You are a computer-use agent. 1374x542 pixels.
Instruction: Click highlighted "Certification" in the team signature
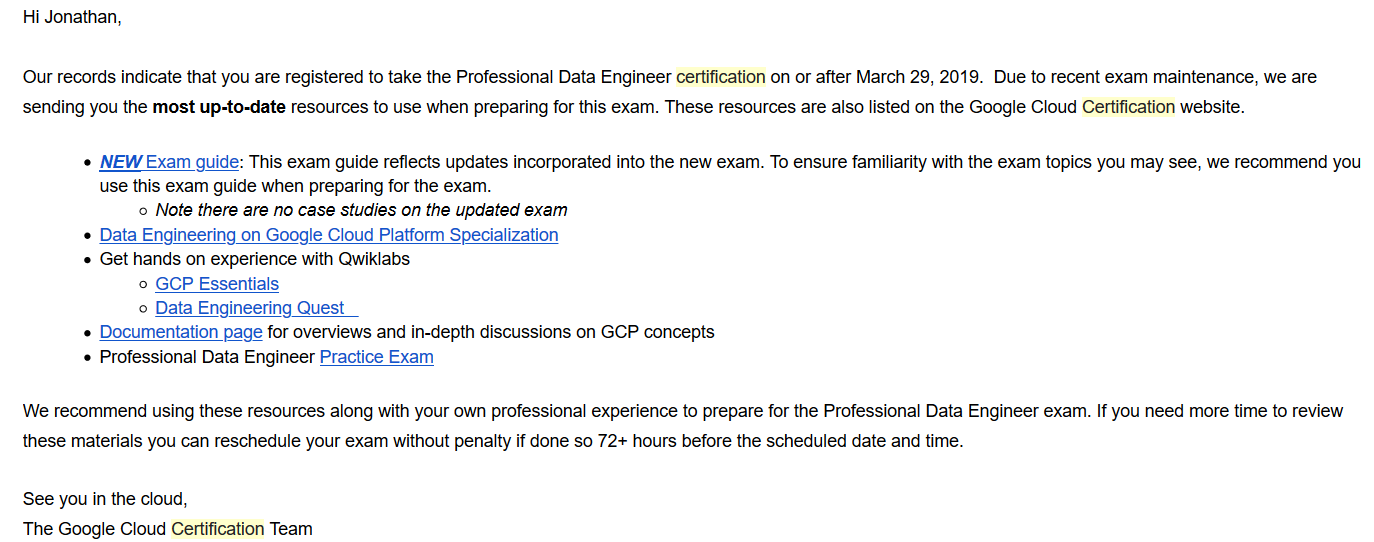tap(218, 529)
